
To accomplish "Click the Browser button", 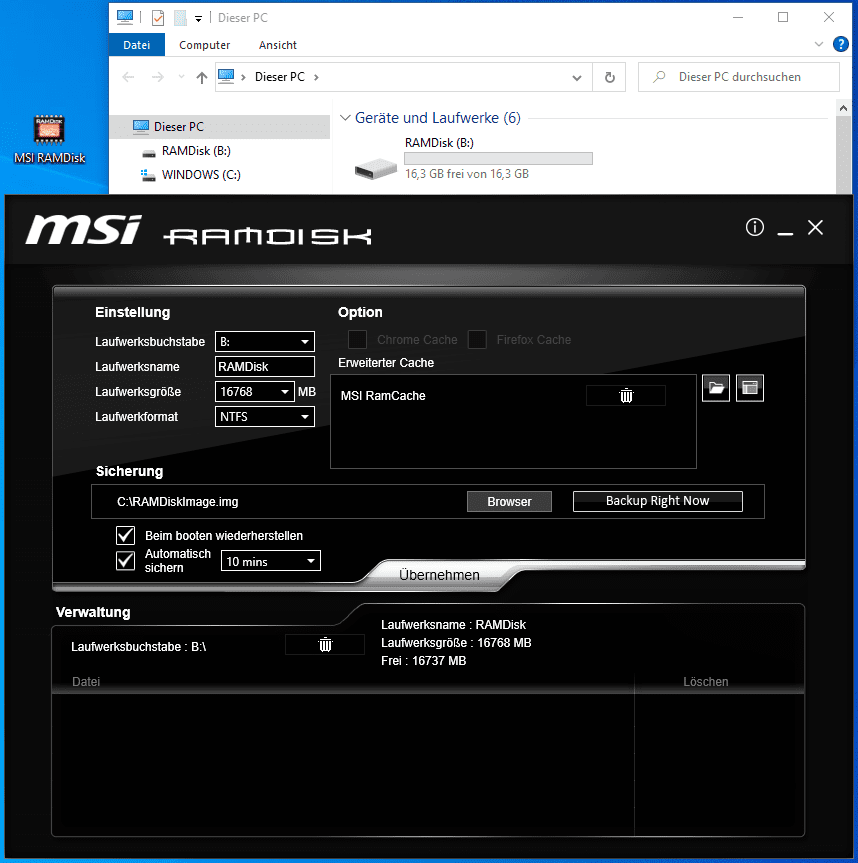I will click(509, 501).
